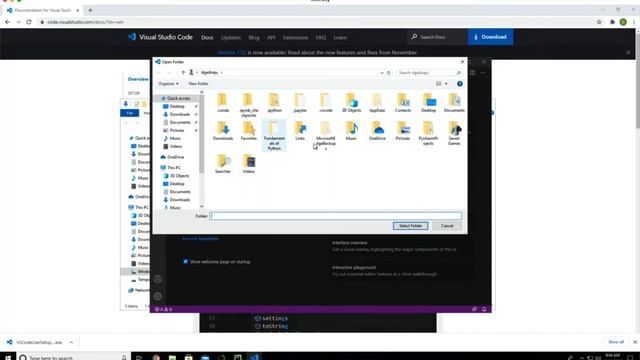Focus the Folder name input field

(336, 216)
